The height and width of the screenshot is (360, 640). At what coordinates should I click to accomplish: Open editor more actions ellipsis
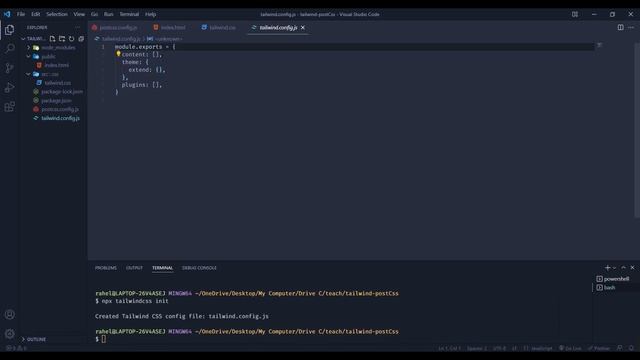(x=631, y=27)
